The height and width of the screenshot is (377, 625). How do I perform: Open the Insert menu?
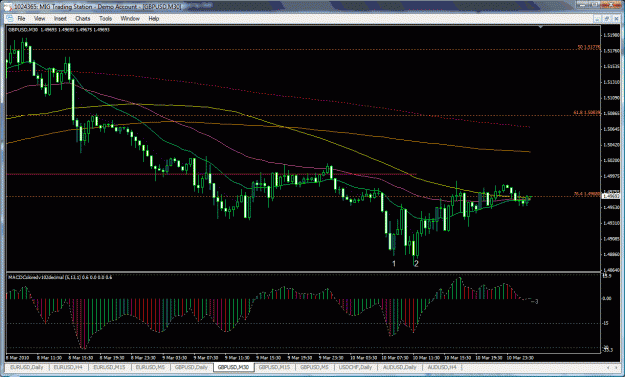[x=60, y=18]
